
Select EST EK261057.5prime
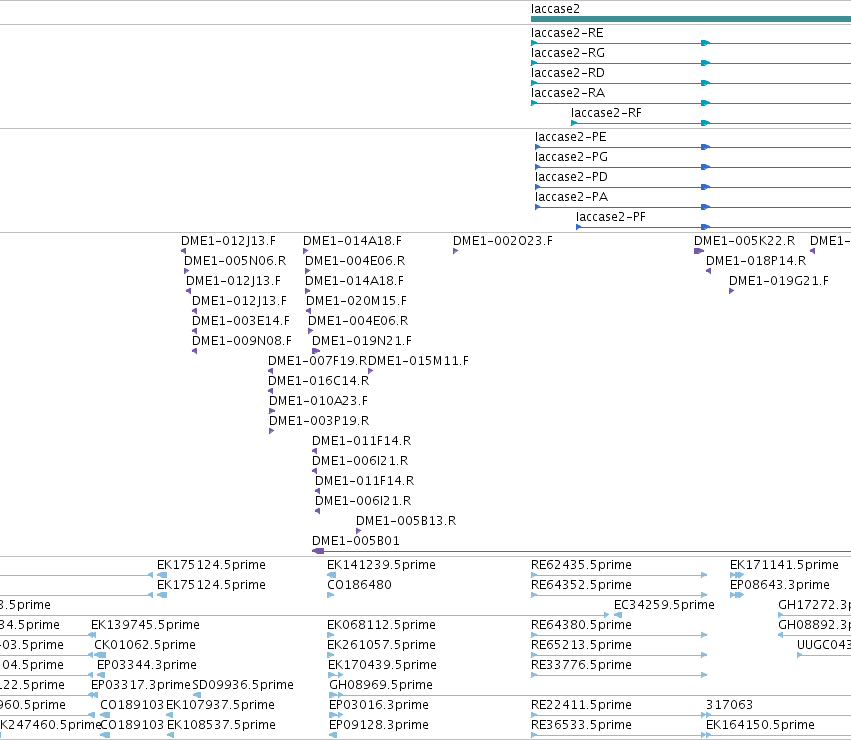[x=331, y=655]
